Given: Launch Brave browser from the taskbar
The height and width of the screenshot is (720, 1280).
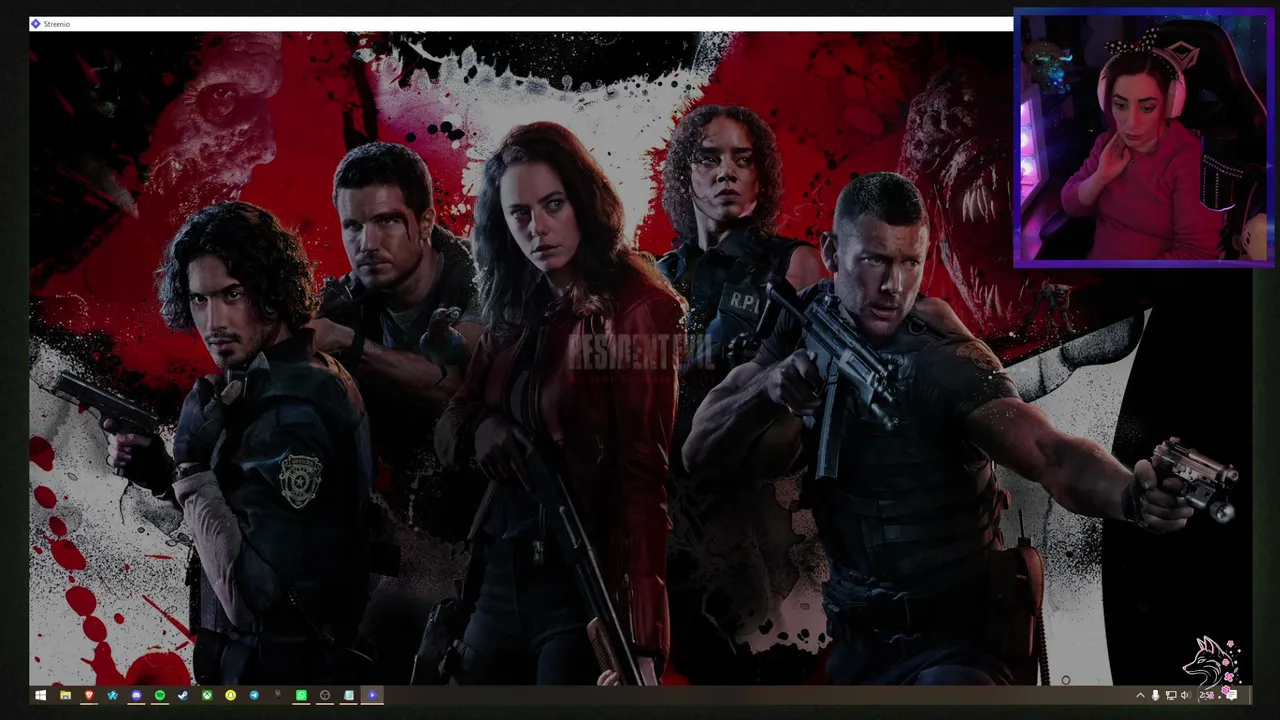Looking at the screenshot, I should click(x=89, y=695).
